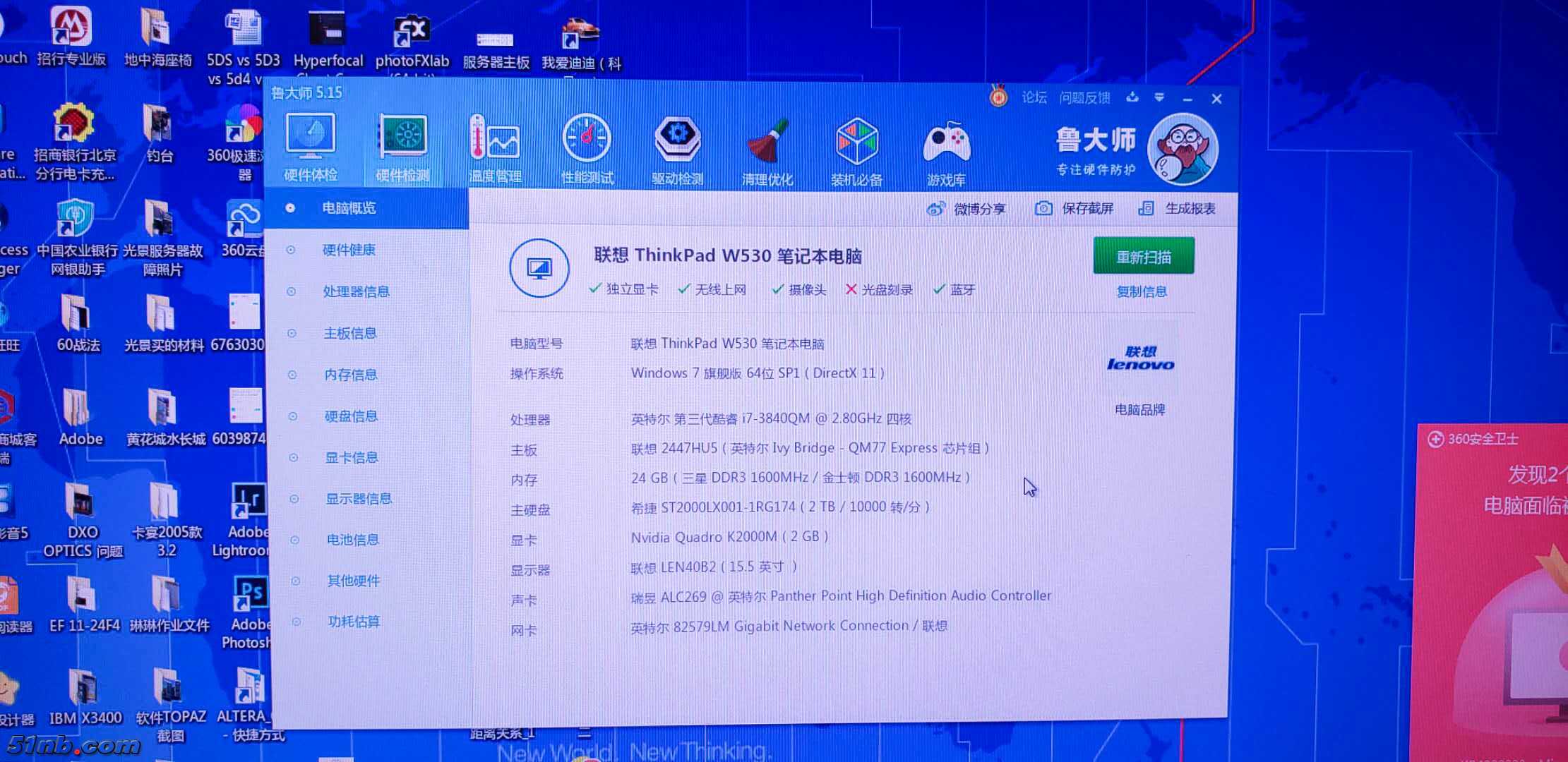Click the 复制信息 link

[x=1142, y=291]
